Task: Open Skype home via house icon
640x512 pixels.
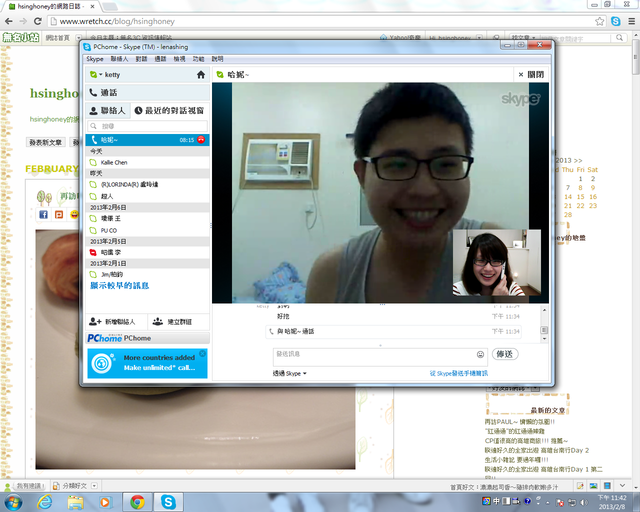Action: [201, 75]
